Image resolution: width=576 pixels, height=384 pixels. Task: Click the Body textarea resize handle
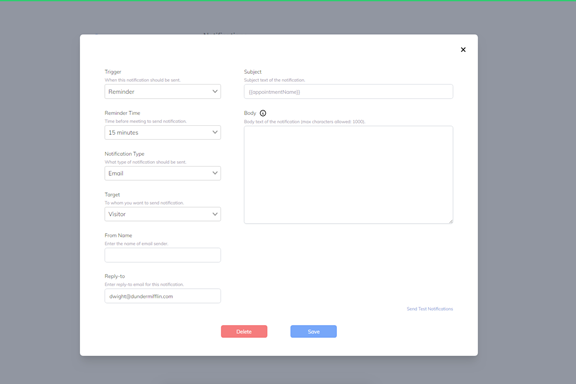coord(450,221)
